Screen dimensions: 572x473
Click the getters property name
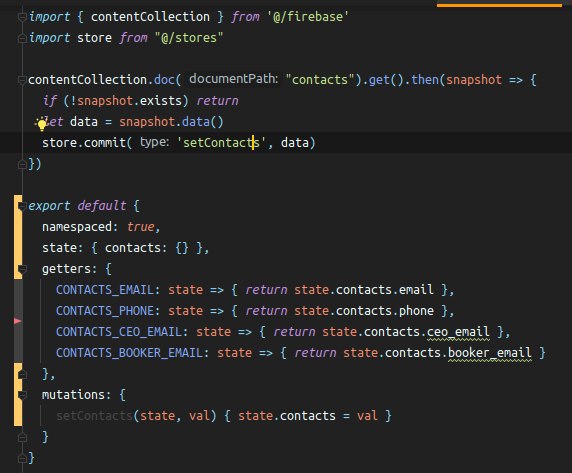66,269
